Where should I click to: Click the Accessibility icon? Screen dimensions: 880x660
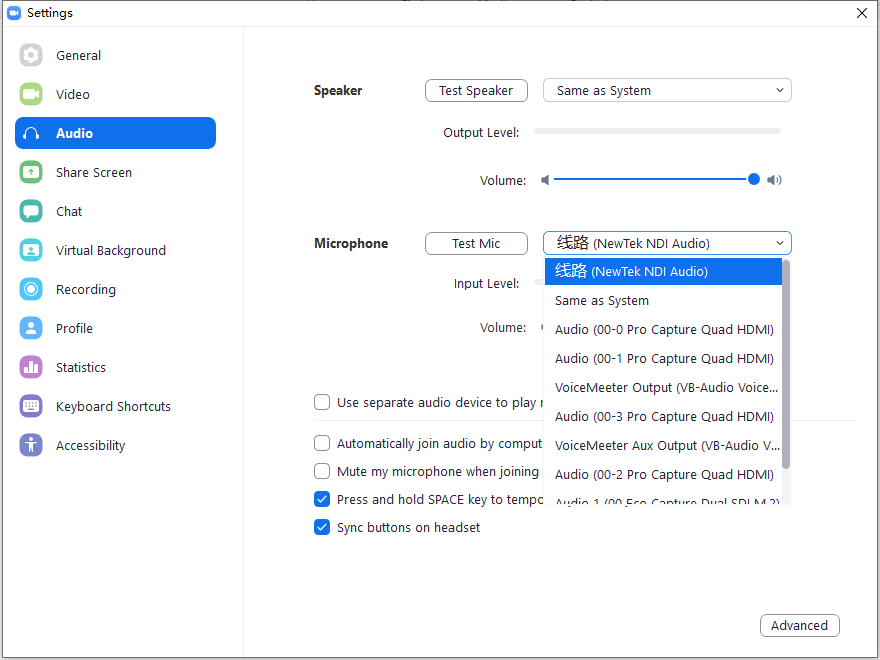(31, 445)
